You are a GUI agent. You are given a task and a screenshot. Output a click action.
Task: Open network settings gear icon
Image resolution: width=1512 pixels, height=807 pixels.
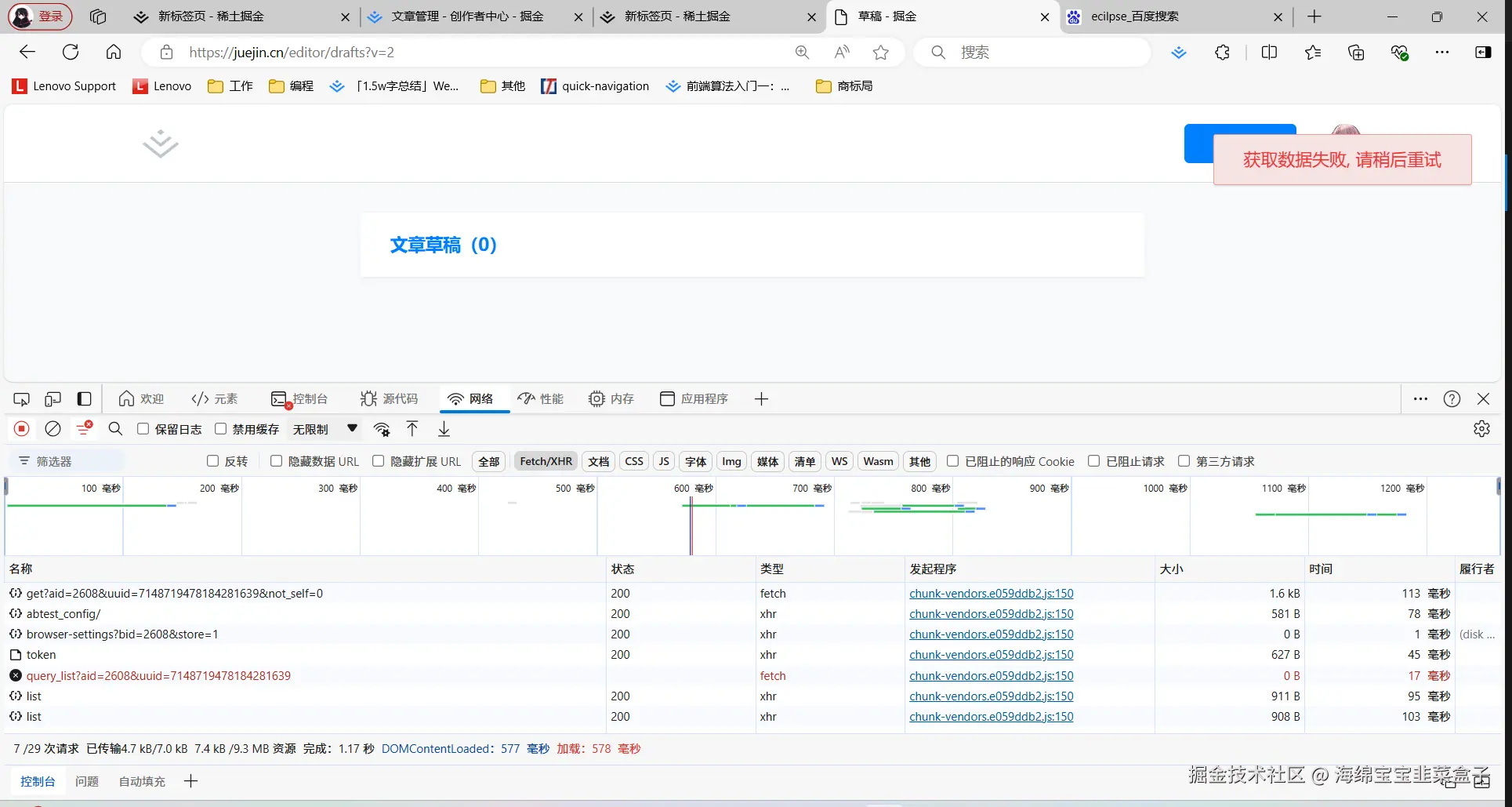pyautogui.click(x=1481, y=429)
